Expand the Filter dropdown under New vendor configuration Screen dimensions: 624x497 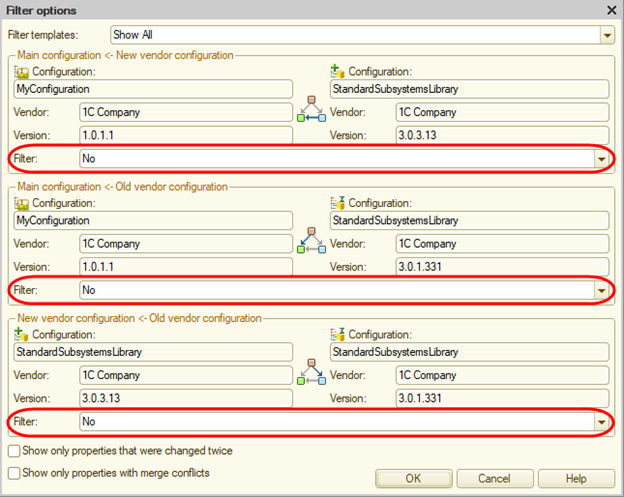[601, 158]
